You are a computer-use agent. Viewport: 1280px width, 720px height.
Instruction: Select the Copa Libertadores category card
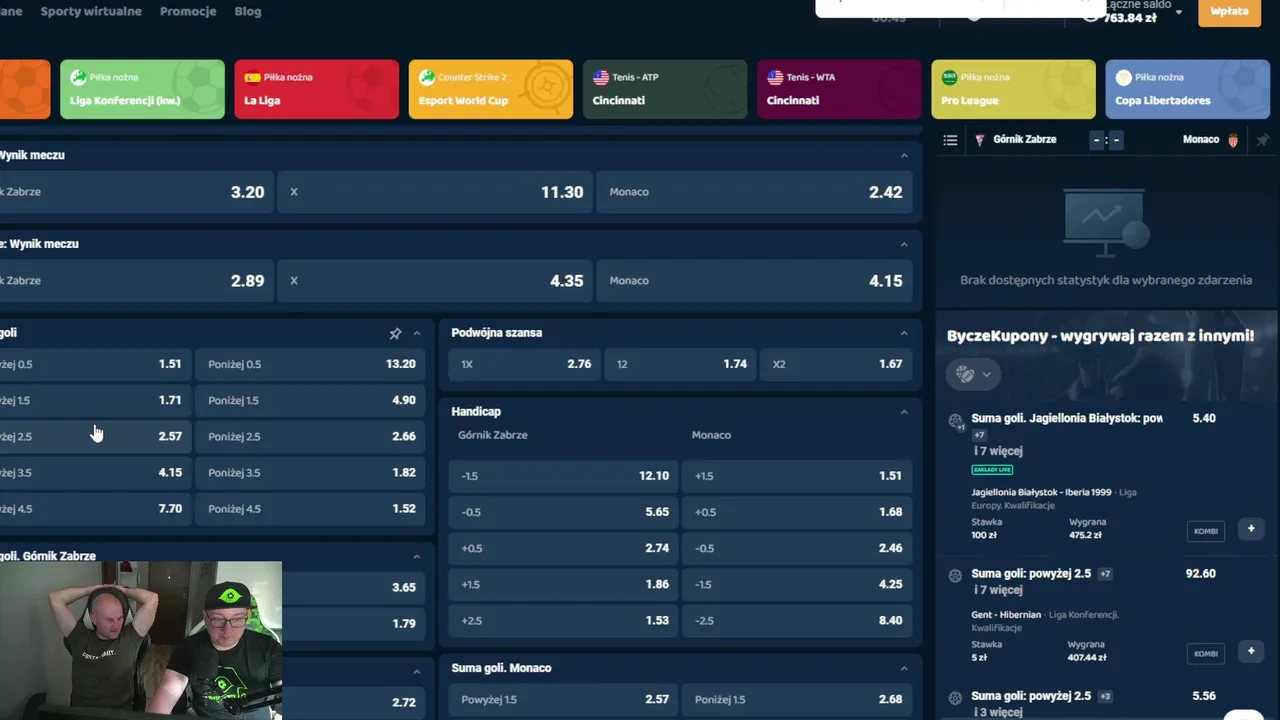(x=1188, y=89)
